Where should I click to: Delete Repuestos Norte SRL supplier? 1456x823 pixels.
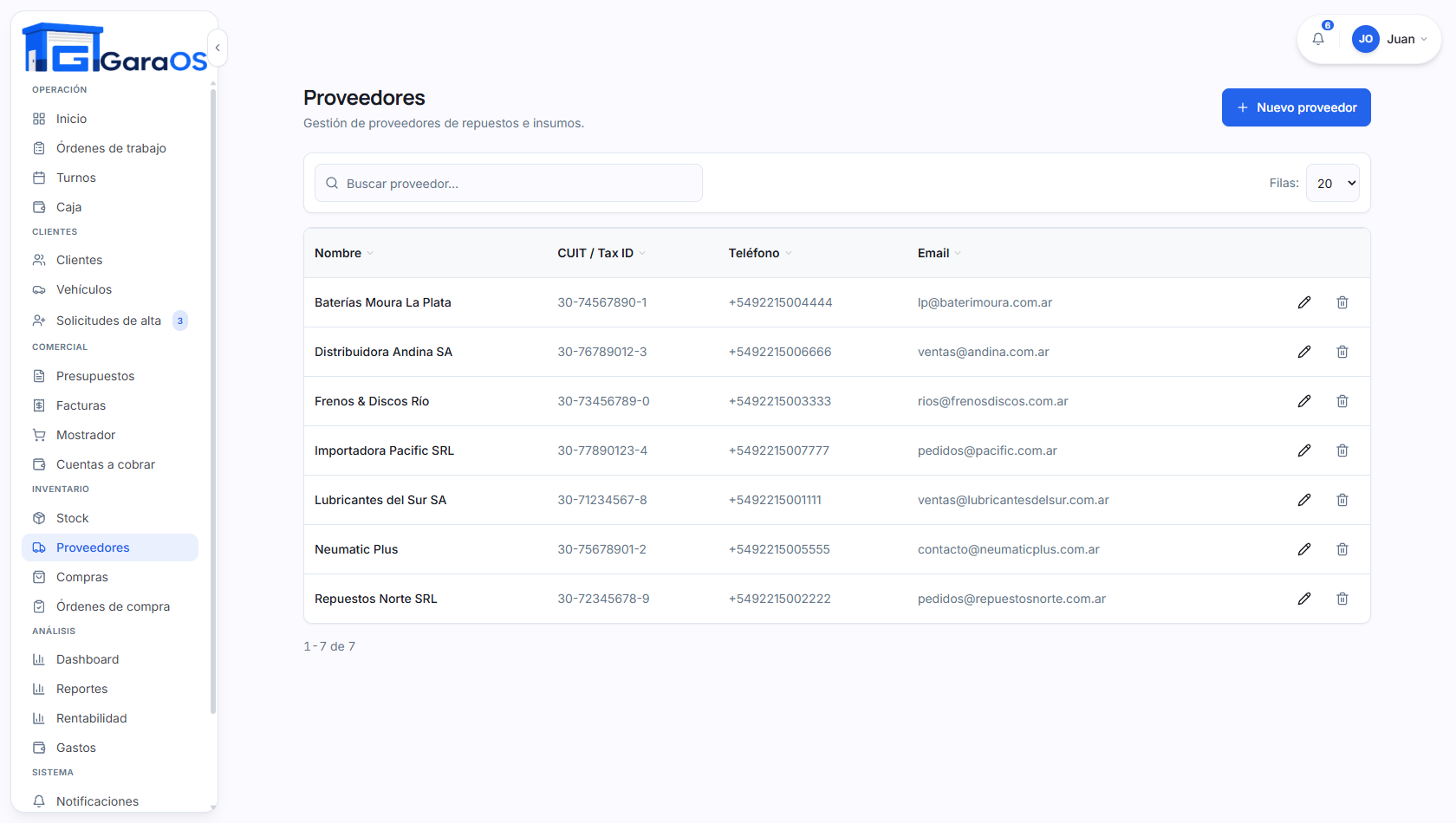click(x=1342, y=599)
